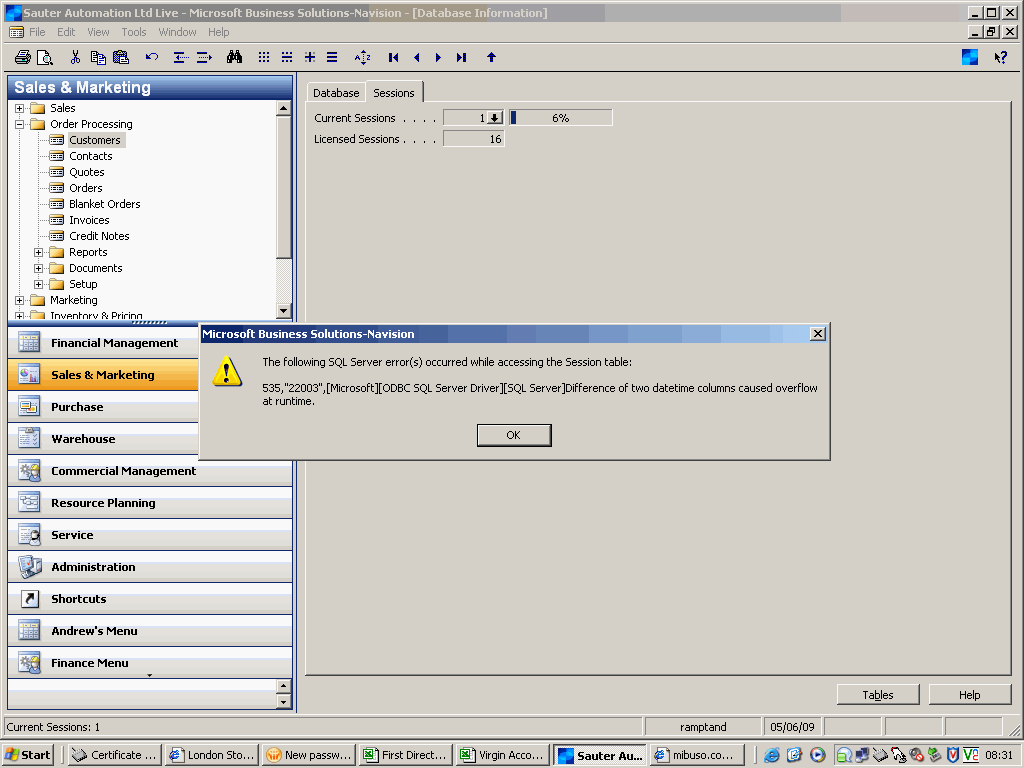Click the Navision logo icon in toolbar

tap(970, 57)
